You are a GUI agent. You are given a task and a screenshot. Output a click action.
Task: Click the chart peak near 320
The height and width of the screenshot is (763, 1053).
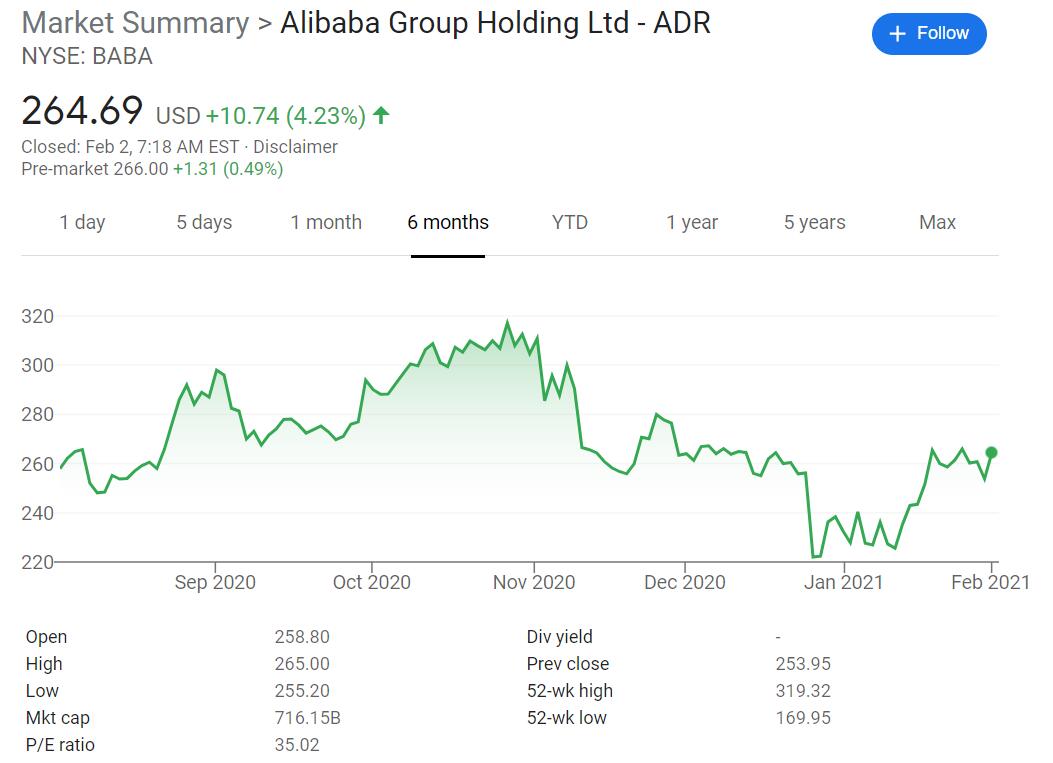click(507, 322)
